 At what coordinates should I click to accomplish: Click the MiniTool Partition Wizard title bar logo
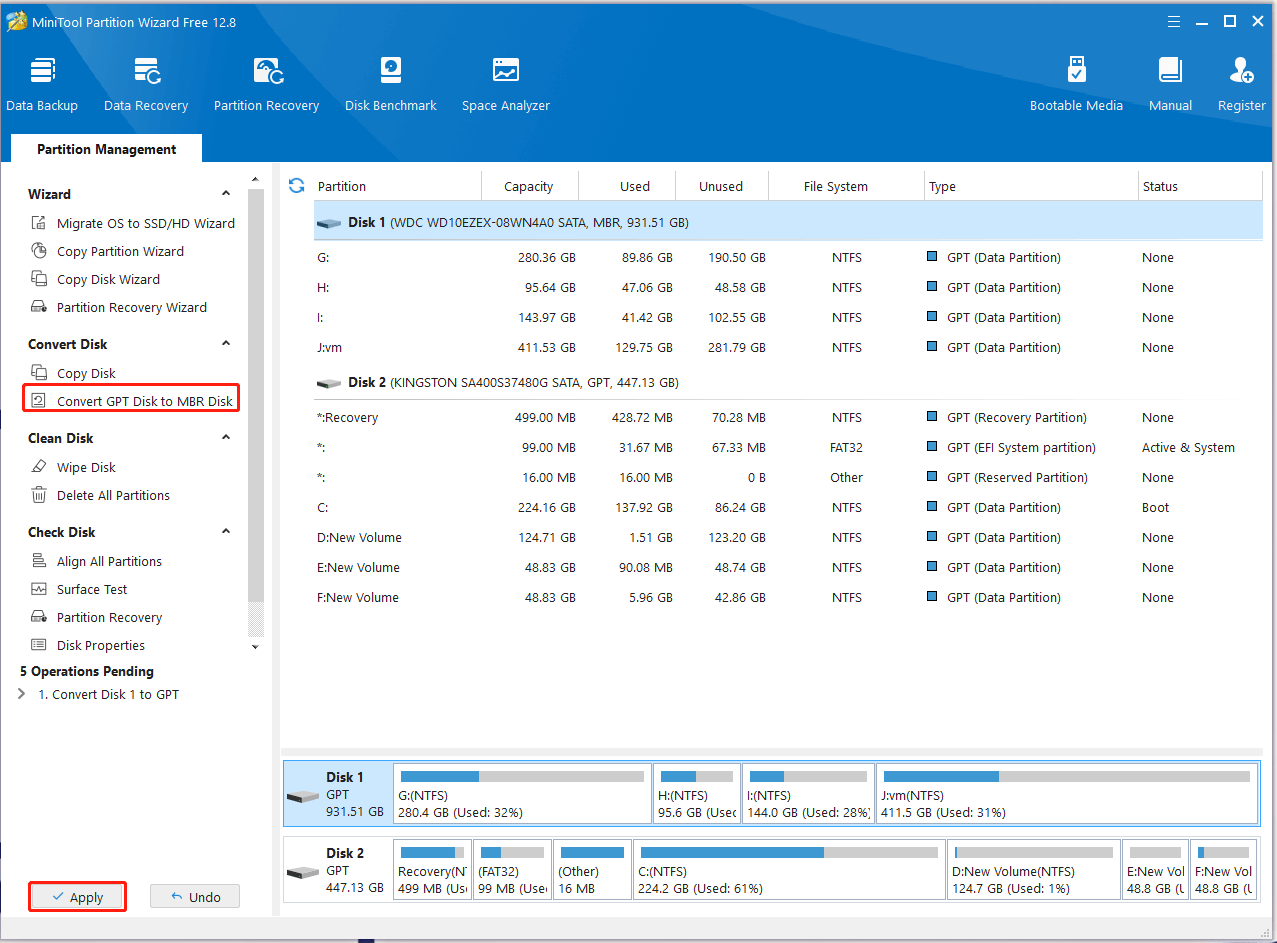coord(16,22)
